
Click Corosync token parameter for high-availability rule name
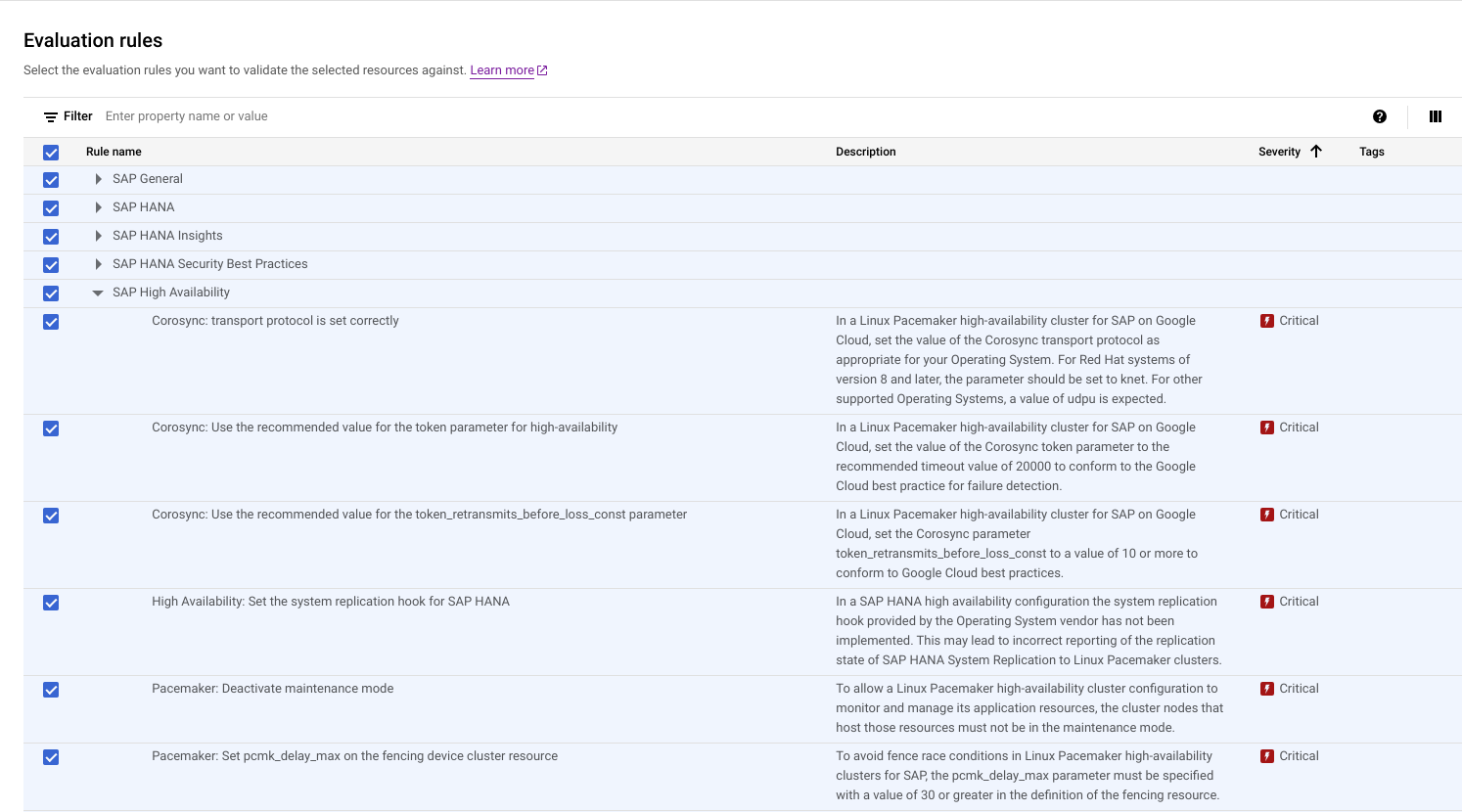click(x=385, y=428)
